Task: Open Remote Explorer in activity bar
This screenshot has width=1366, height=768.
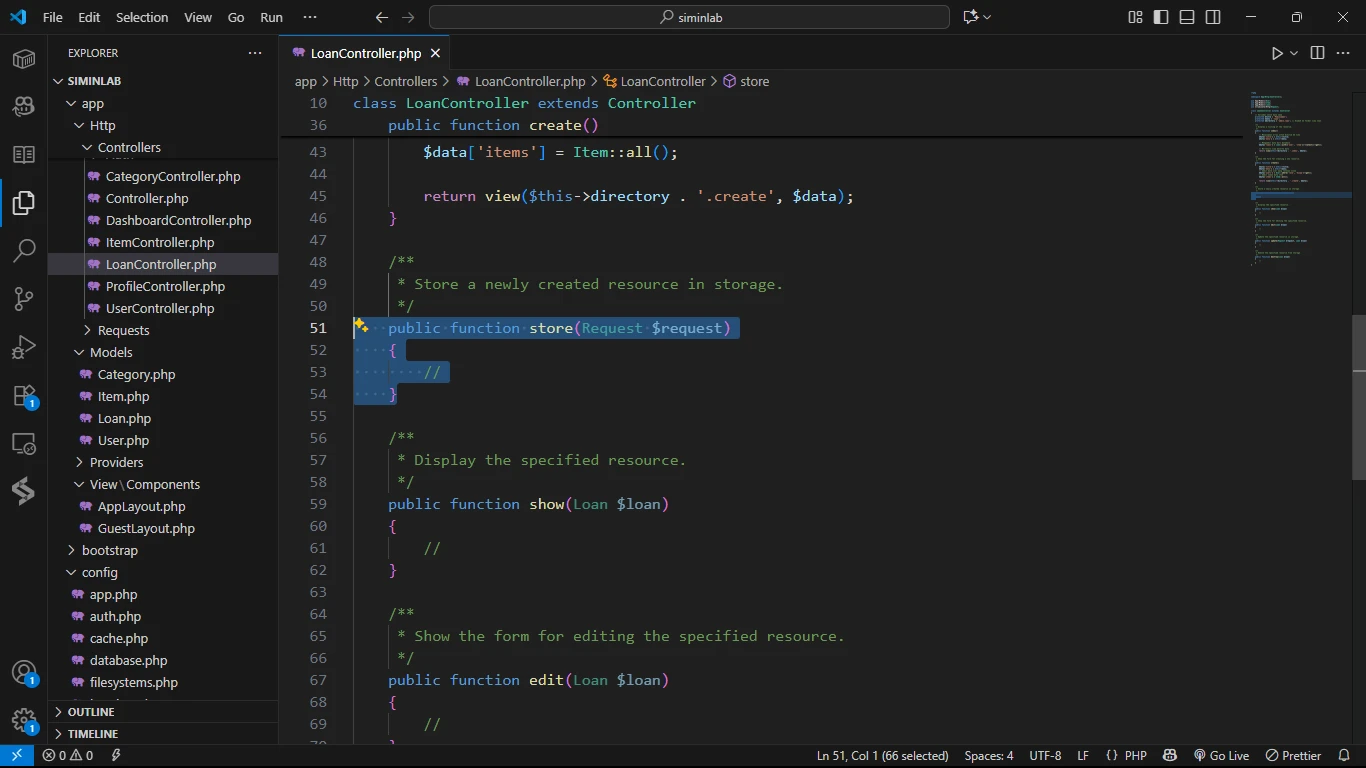Action: coord(24,444)
